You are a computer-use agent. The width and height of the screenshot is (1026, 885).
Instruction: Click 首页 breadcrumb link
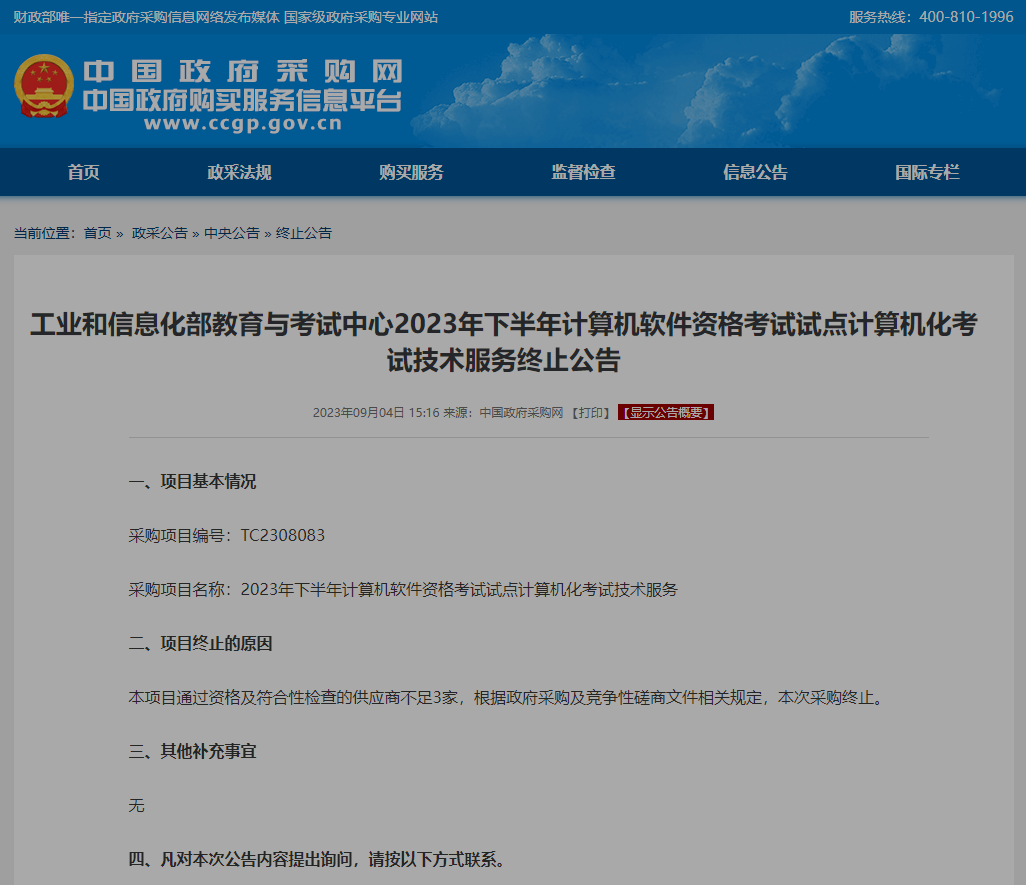point(97,233)
